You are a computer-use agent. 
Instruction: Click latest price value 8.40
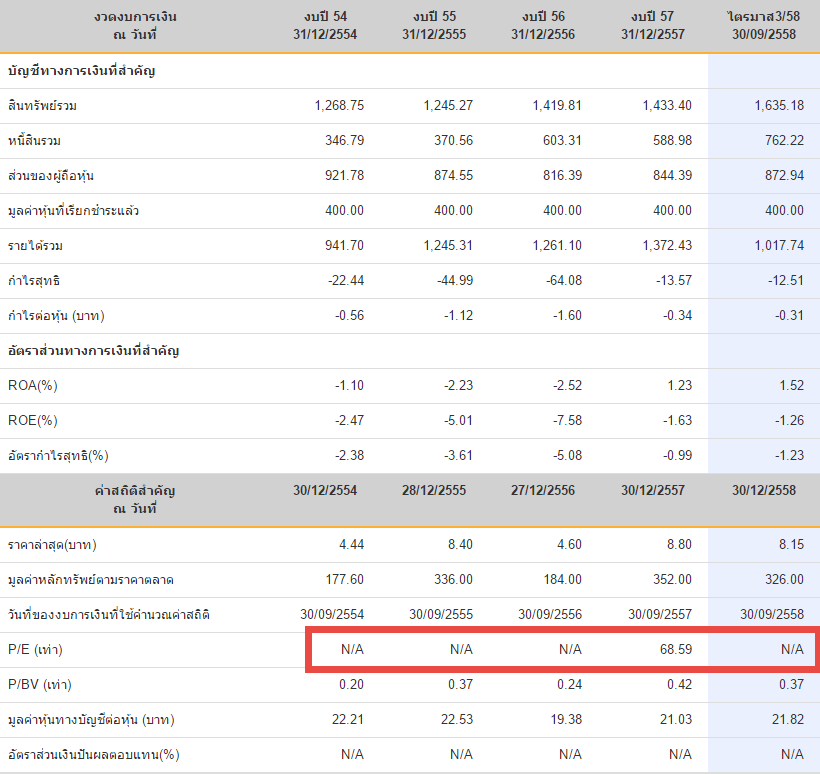point(460,545)
